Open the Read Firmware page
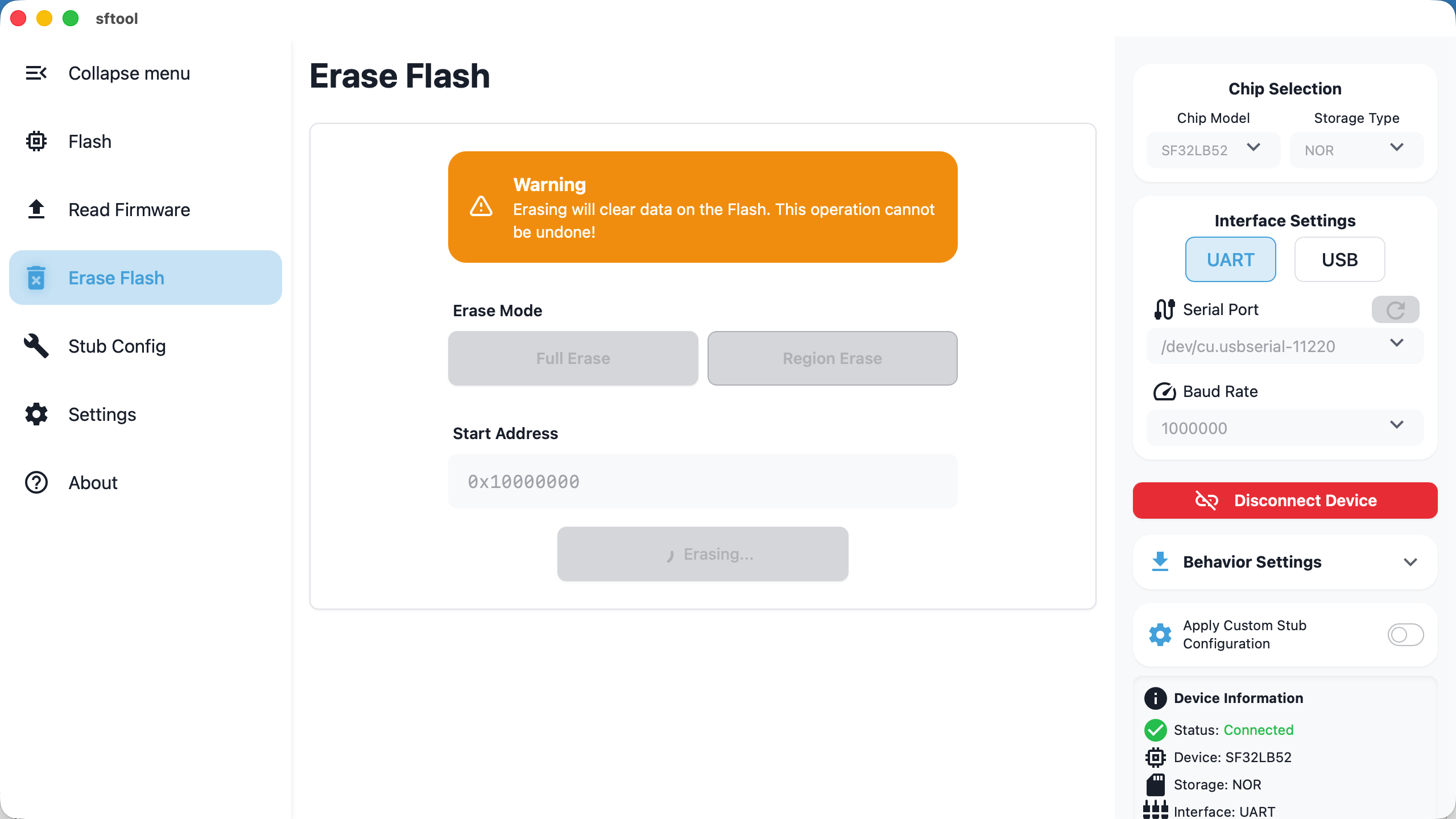Image resolution: width=1456 pixels, height=819 pixels. point(129,209)
